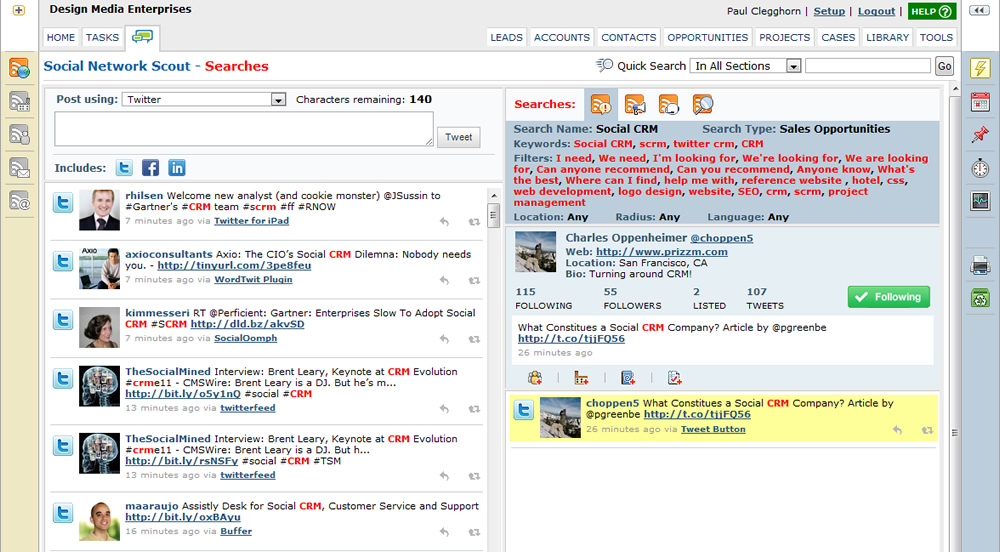The width and height of the screenshot is (1000, 552).
Task: Click the main page scrollbar up arrow
Action: click(955, 88)
